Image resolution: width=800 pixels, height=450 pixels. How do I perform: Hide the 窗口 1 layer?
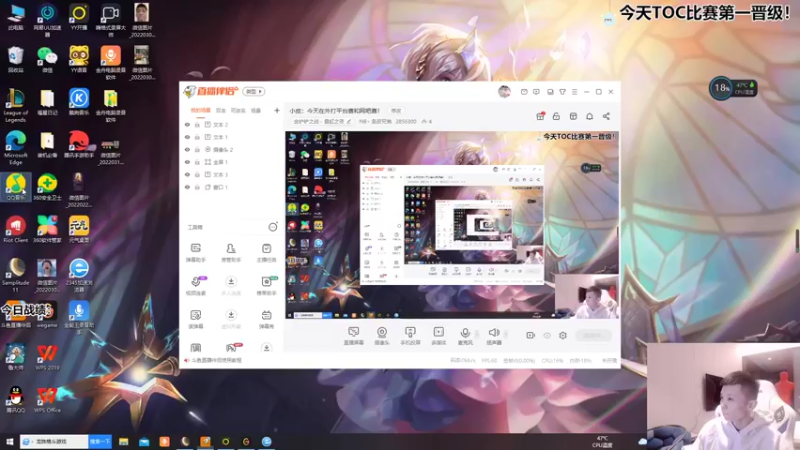(187, 187)
